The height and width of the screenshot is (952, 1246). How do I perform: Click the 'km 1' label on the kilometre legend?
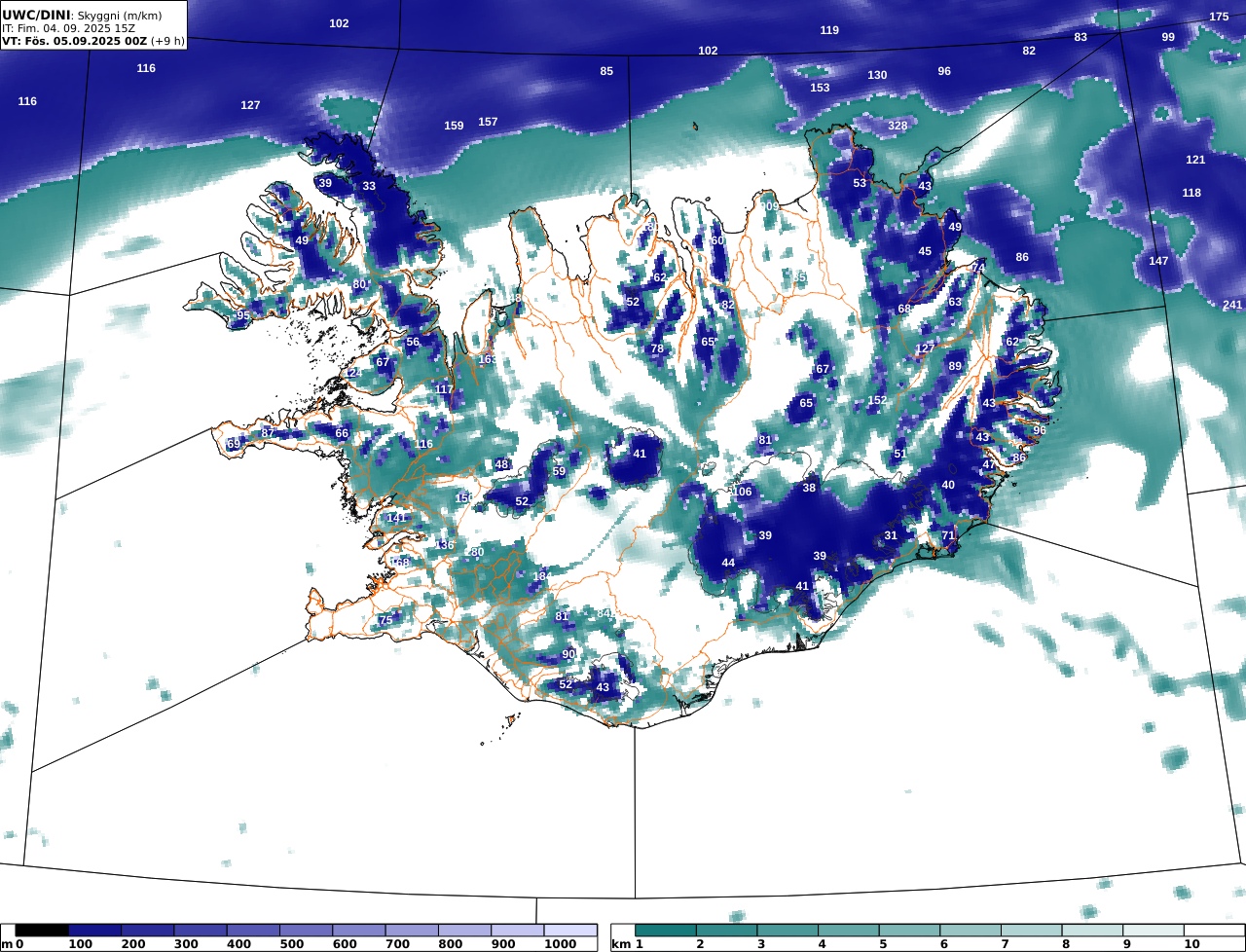point(627,944)
